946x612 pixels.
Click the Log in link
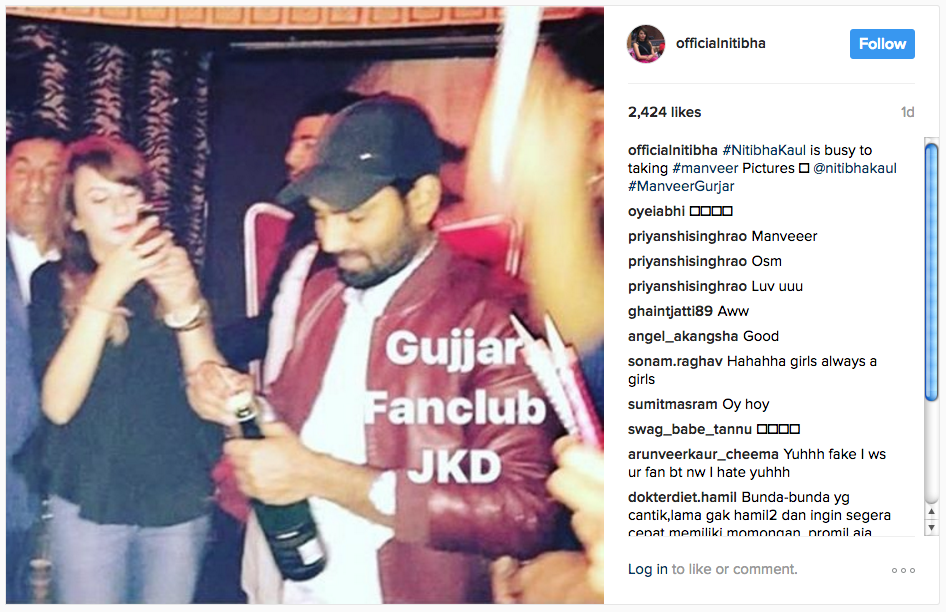pyautogui.click(x=647, y=569)
